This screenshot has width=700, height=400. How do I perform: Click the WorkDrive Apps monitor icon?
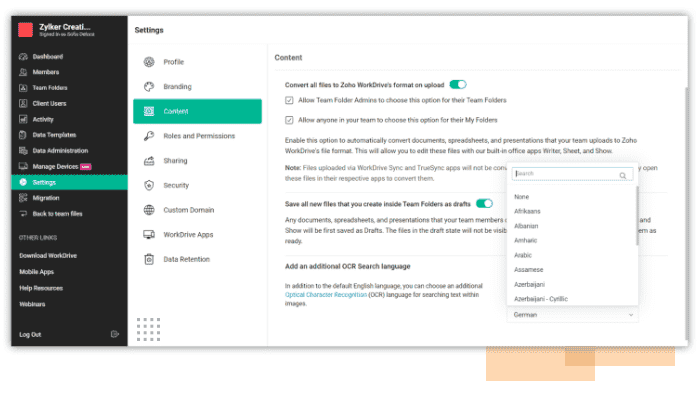click(149, 234)
